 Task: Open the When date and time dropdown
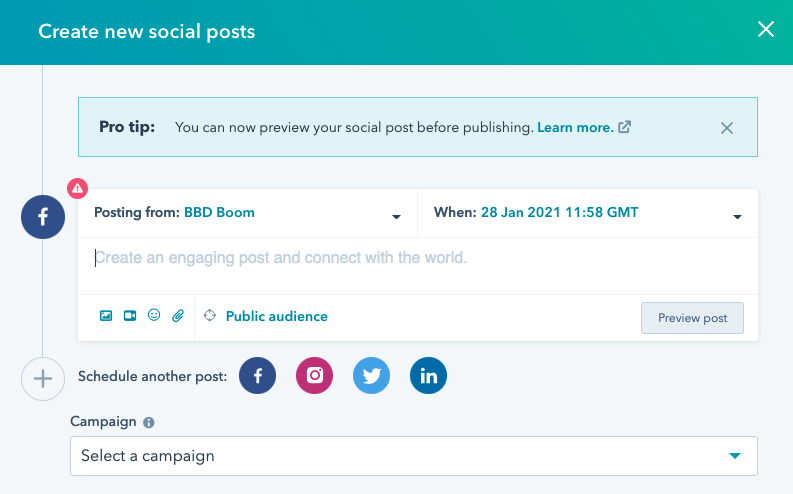pyautogui.click(x=588, y=213)
